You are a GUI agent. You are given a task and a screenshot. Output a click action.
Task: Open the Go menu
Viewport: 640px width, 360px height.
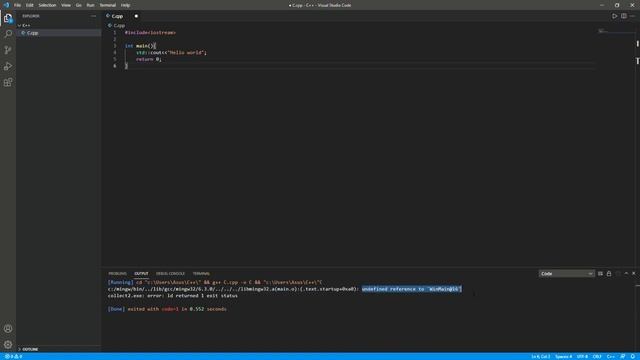78,5
